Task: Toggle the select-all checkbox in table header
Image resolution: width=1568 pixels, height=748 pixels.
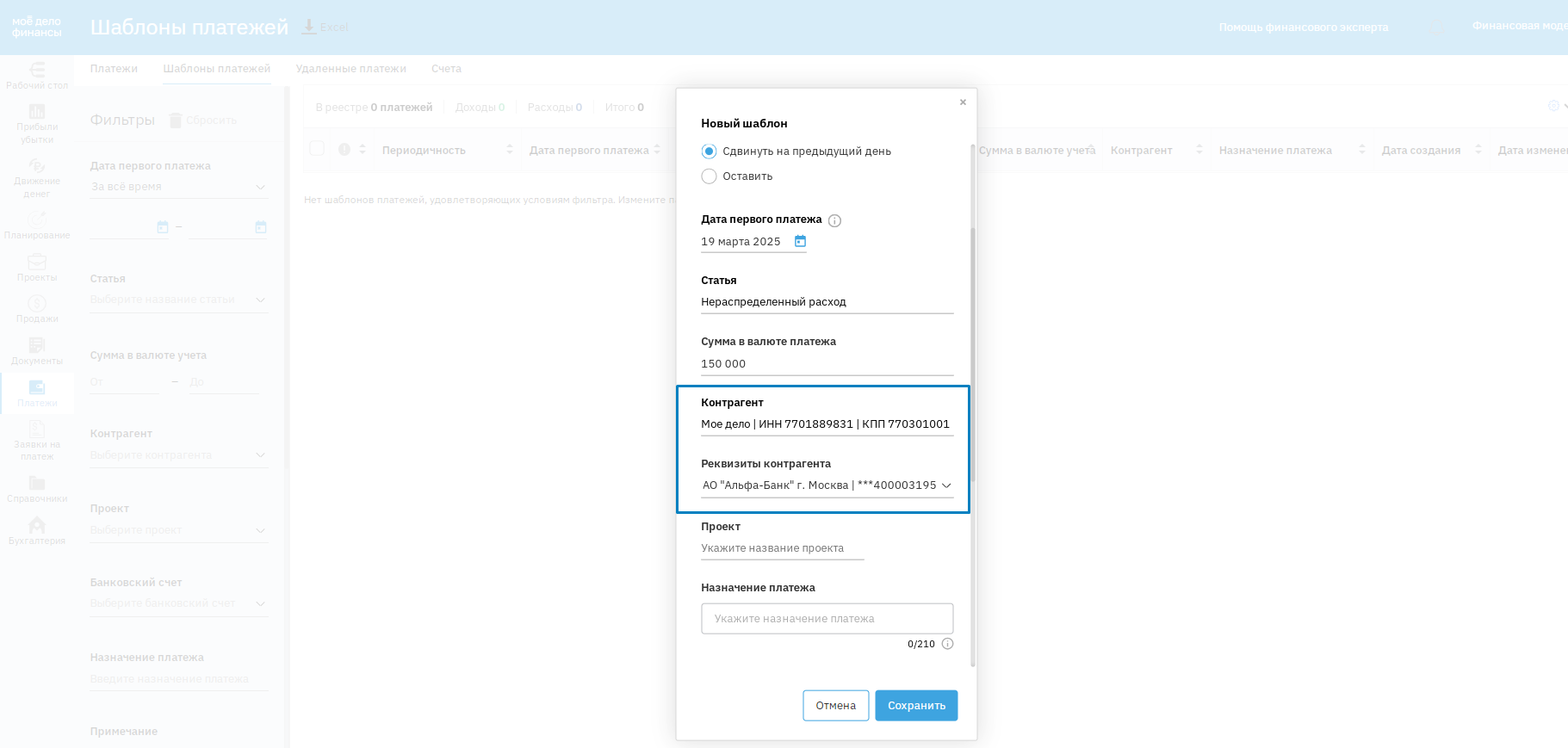Action: tap(317, 149)
